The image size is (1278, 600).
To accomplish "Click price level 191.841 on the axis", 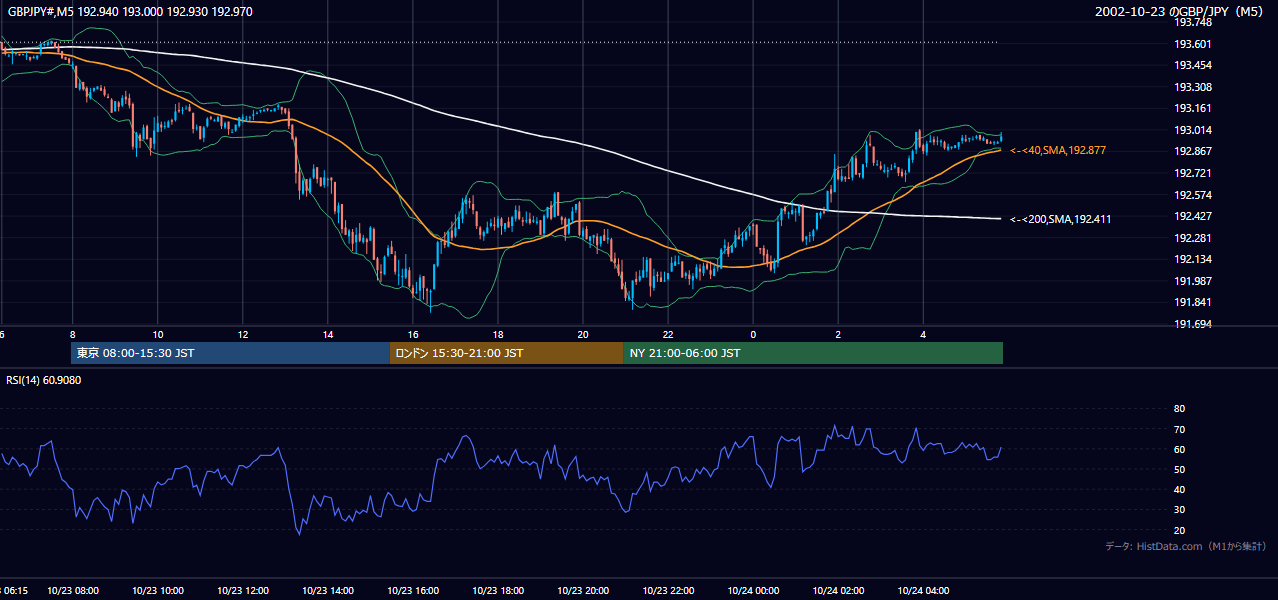I will pyautogui.click(x=1192, y=303).
